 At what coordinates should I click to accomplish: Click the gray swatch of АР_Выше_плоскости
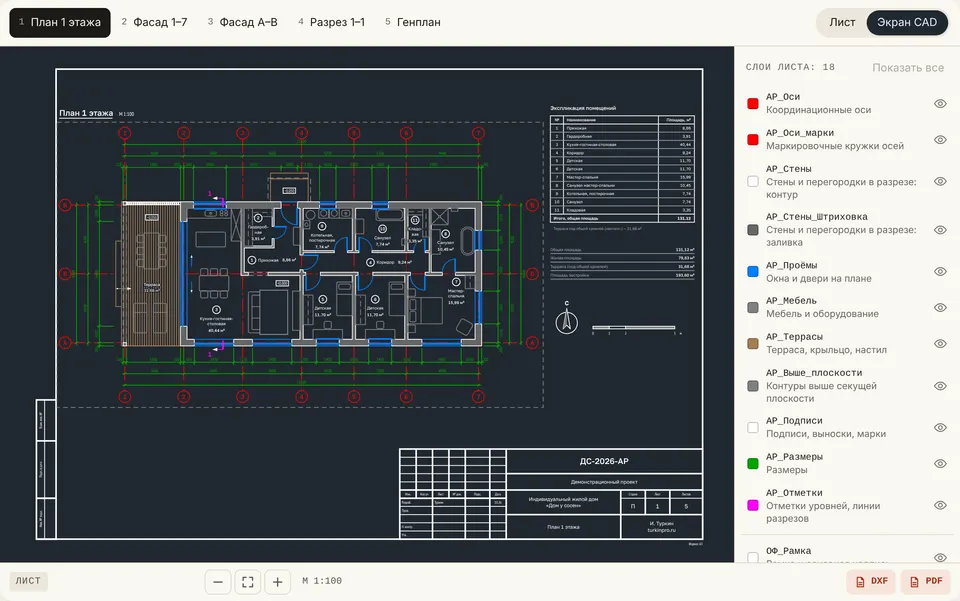point(753,386)
